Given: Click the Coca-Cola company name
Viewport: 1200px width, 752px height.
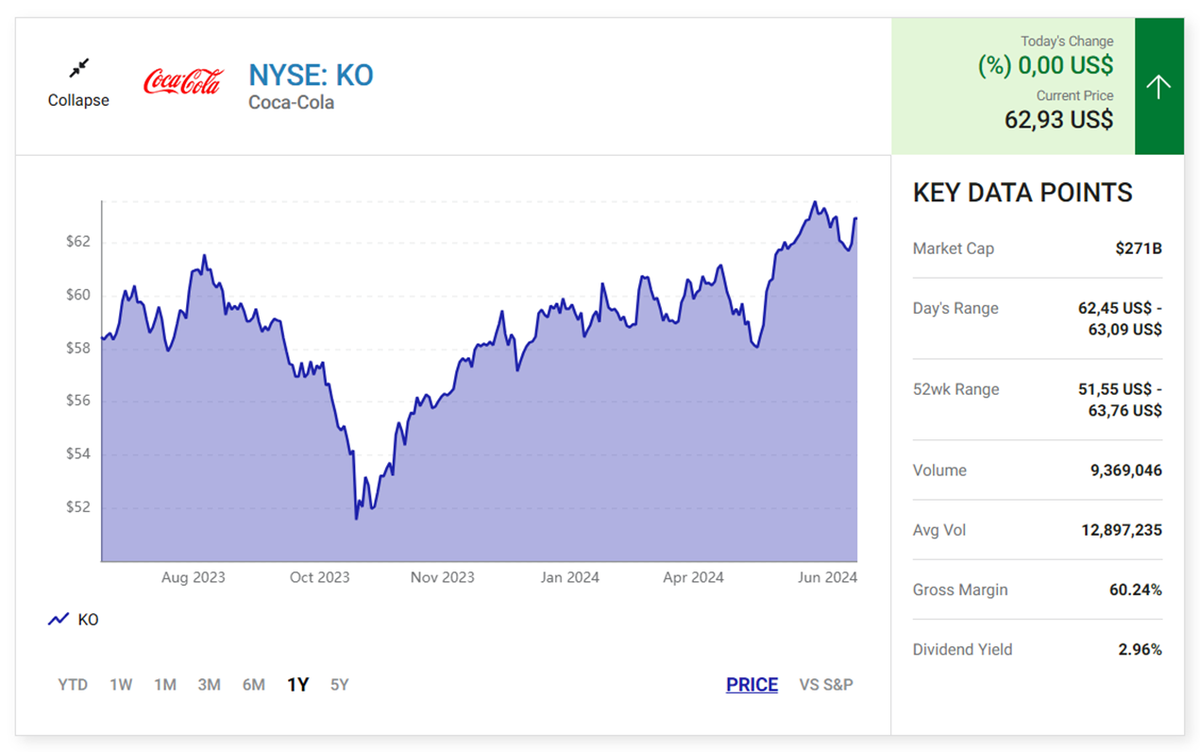Looking at the screenshot, I should [x=291, y=102].
